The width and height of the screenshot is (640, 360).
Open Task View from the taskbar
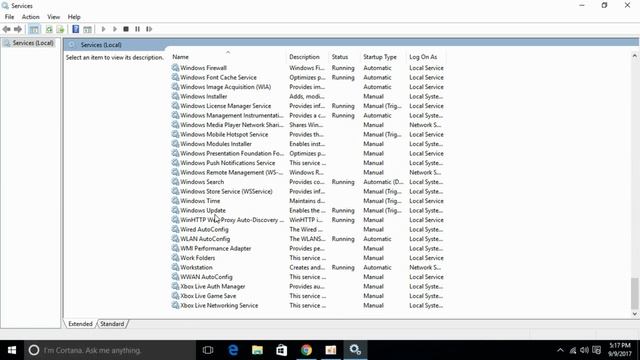[x=208, y=350]
